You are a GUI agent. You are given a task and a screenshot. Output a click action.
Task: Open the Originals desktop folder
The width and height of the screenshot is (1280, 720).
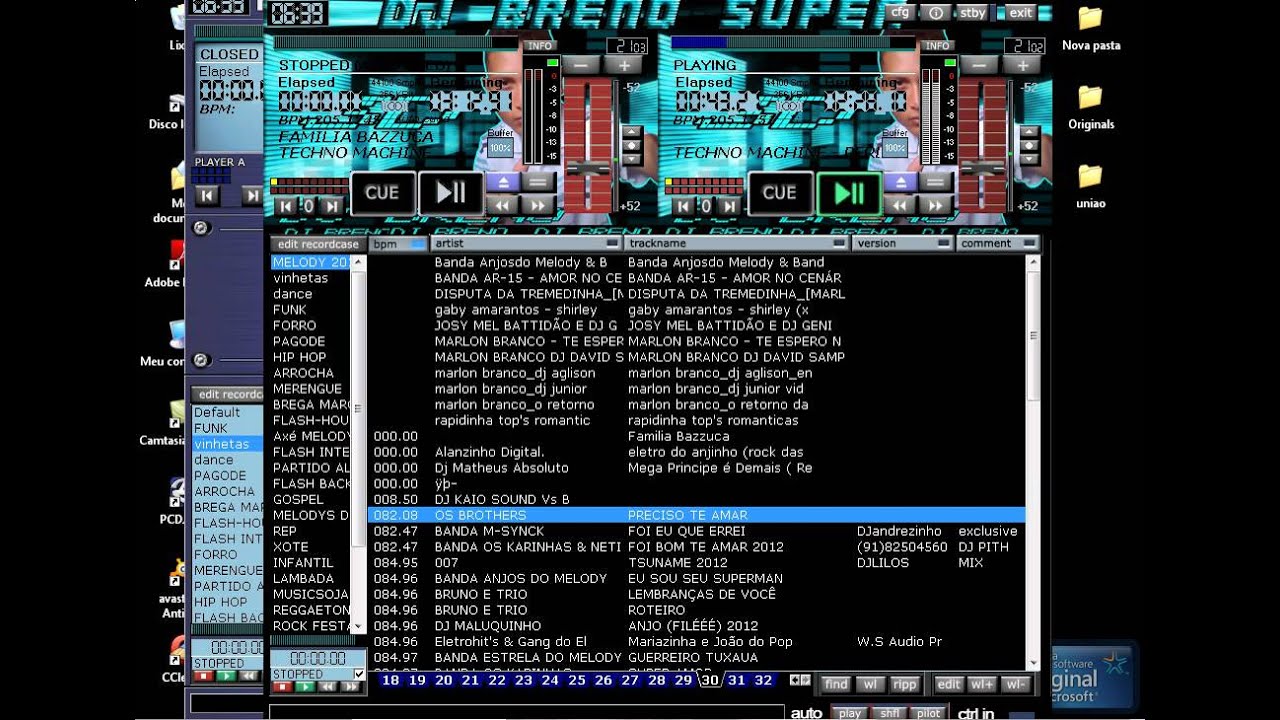[x=1091, y=108]
